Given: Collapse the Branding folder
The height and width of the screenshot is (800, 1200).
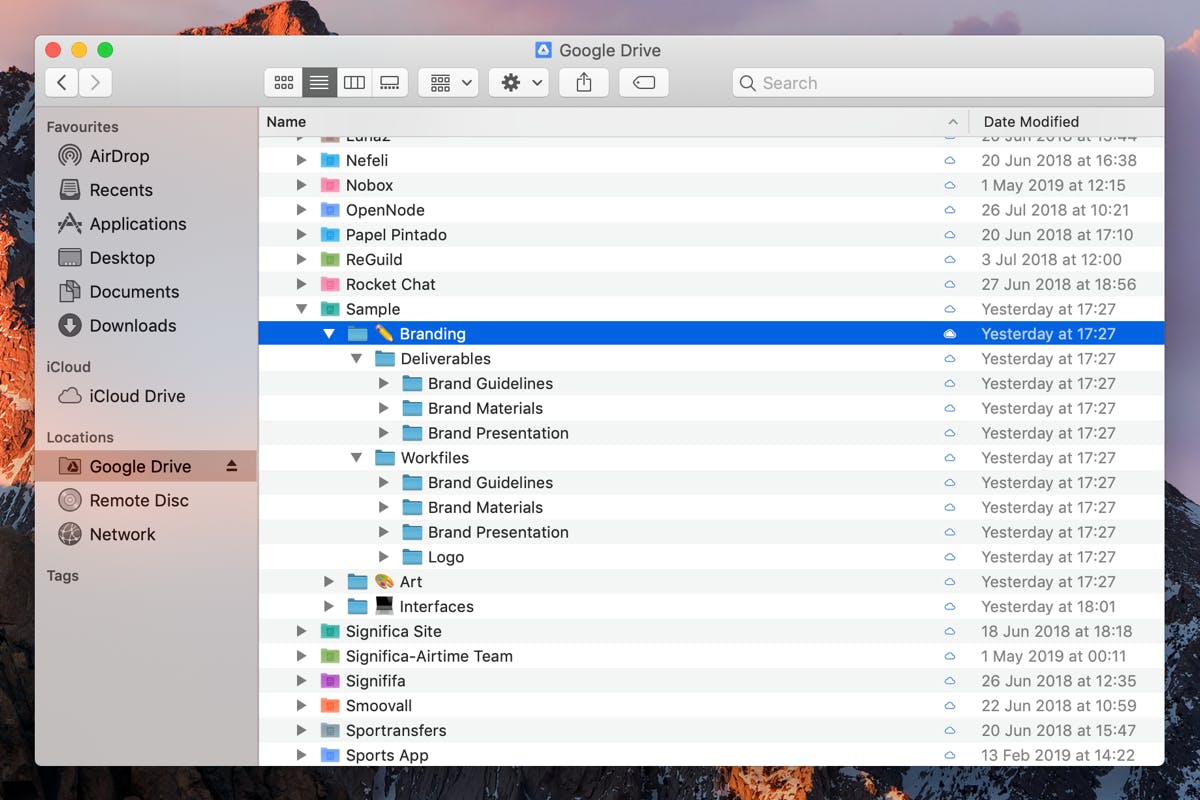Looking at the screenshot, I should 329,334.
